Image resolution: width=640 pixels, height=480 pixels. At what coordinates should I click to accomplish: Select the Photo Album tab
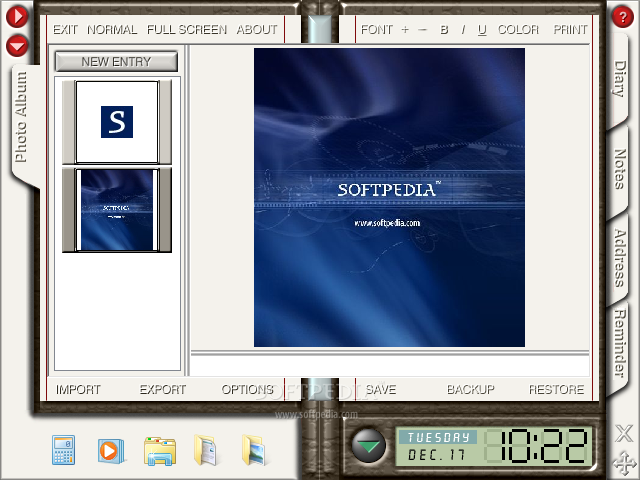21,118
